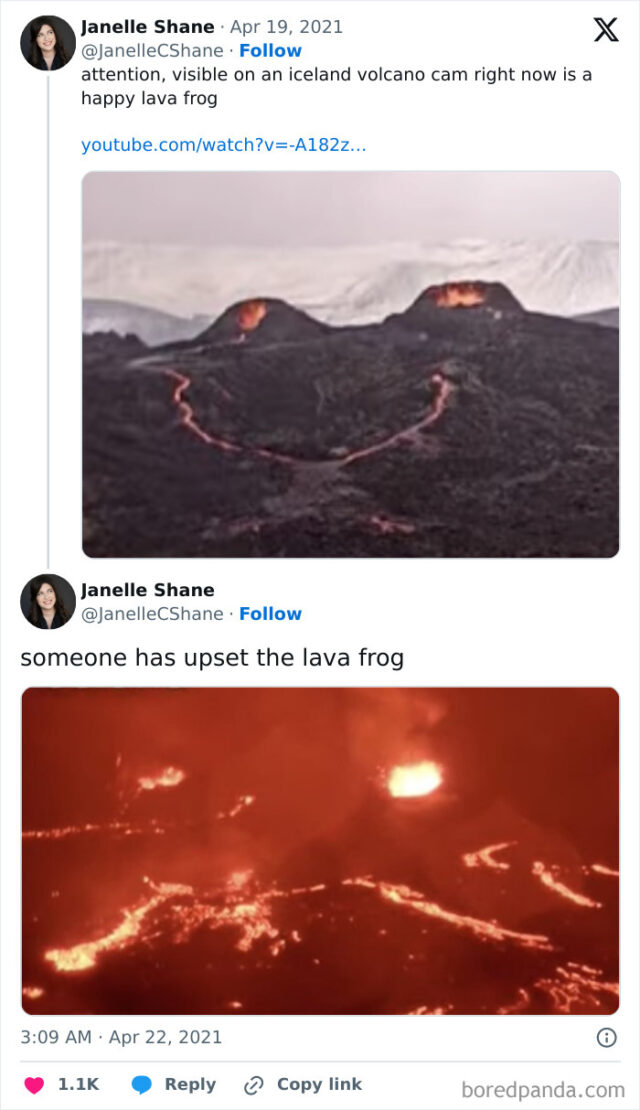Open the top Janelle Shane display name
The image size is (640, 1110).
pyautogui.click(x=147, y=27)
